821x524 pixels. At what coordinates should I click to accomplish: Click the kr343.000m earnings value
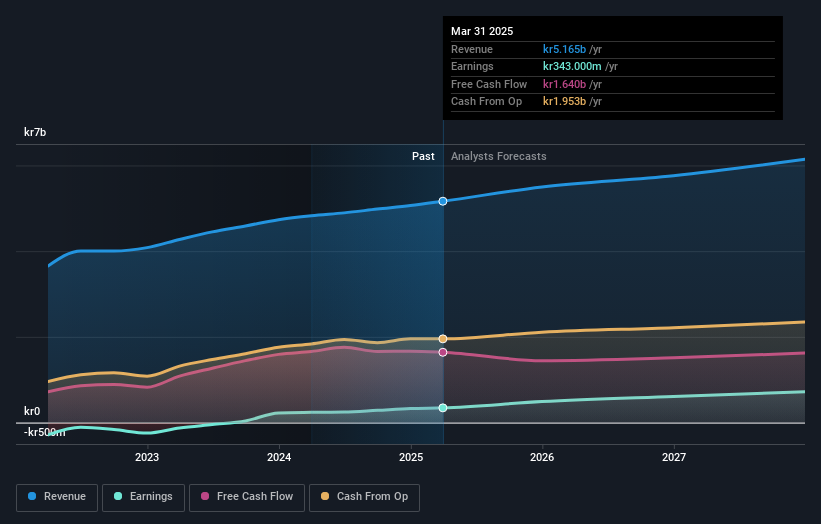[x=572, y=66]
